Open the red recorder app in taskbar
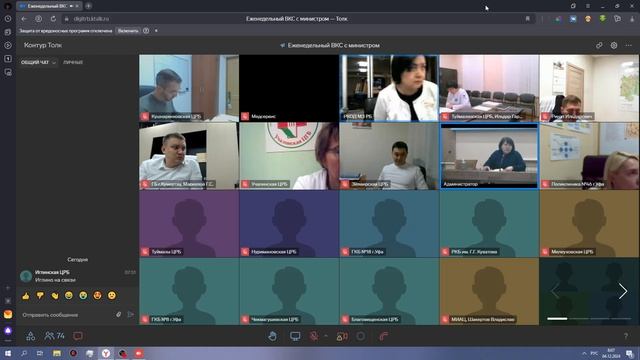Screen dimensions: 640x360 click(x=139, y=353)
